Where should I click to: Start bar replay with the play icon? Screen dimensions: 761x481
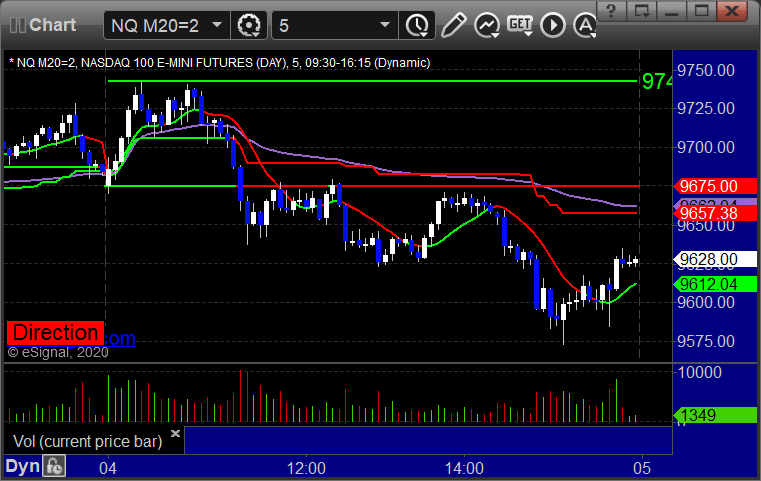553,25
